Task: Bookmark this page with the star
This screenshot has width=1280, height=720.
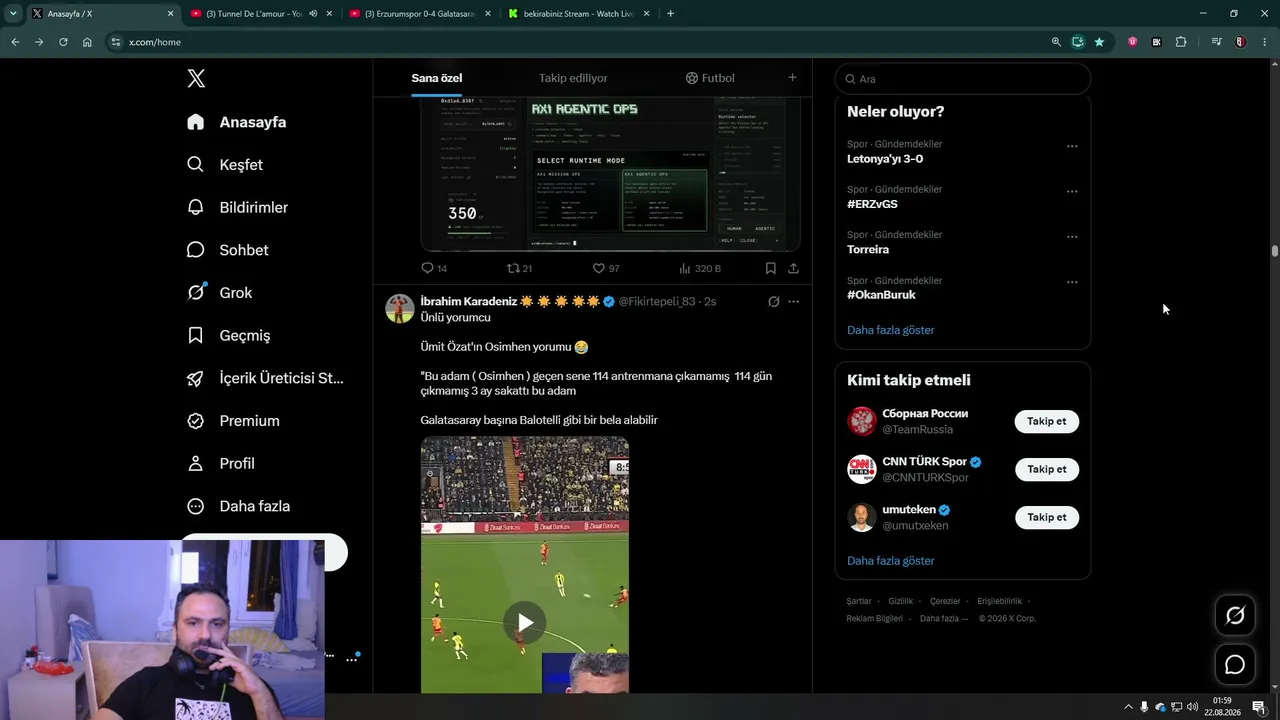Action: (1099, 42)
